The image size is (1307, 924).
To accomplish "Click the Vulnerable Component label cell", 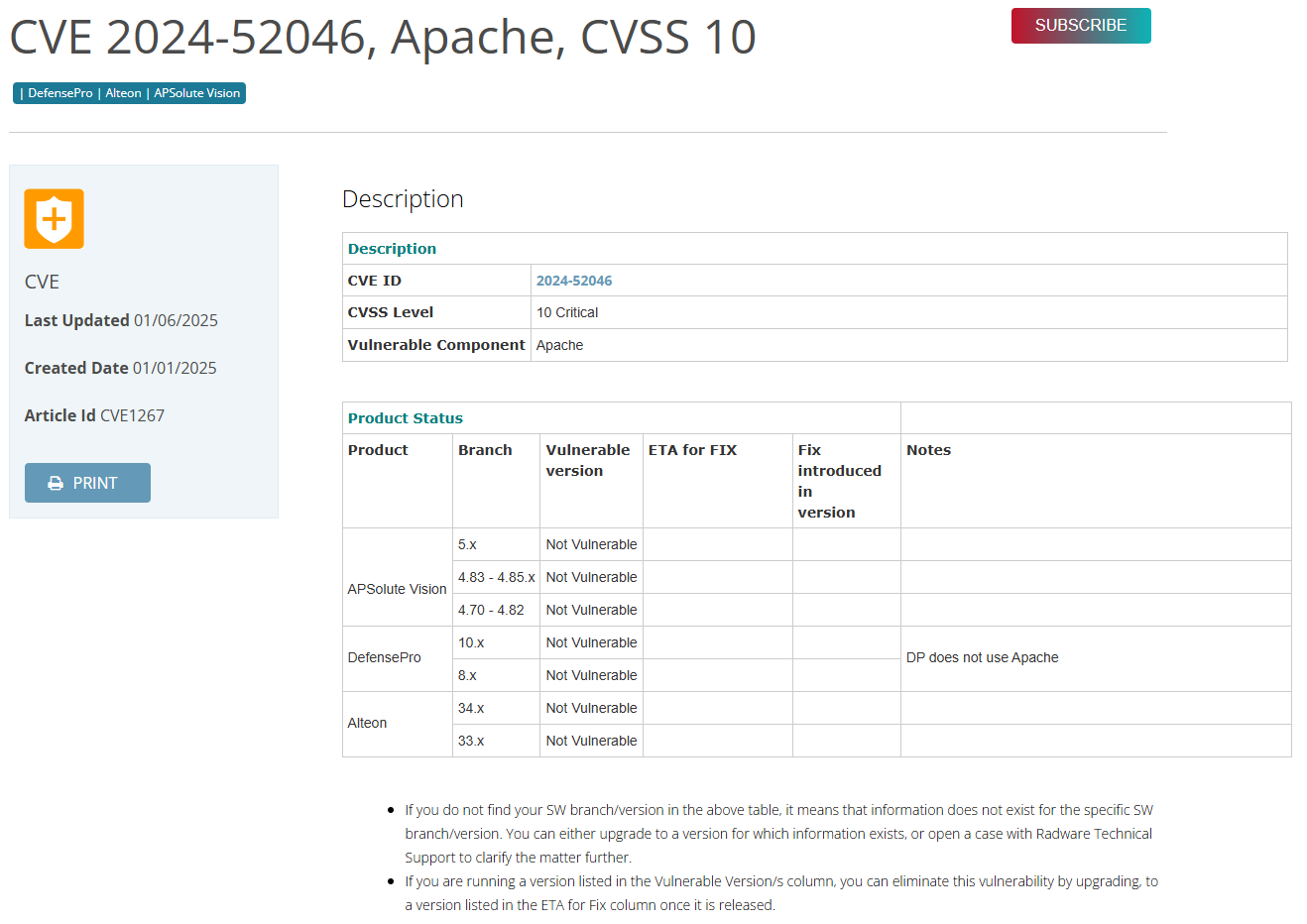I will 436,345.
